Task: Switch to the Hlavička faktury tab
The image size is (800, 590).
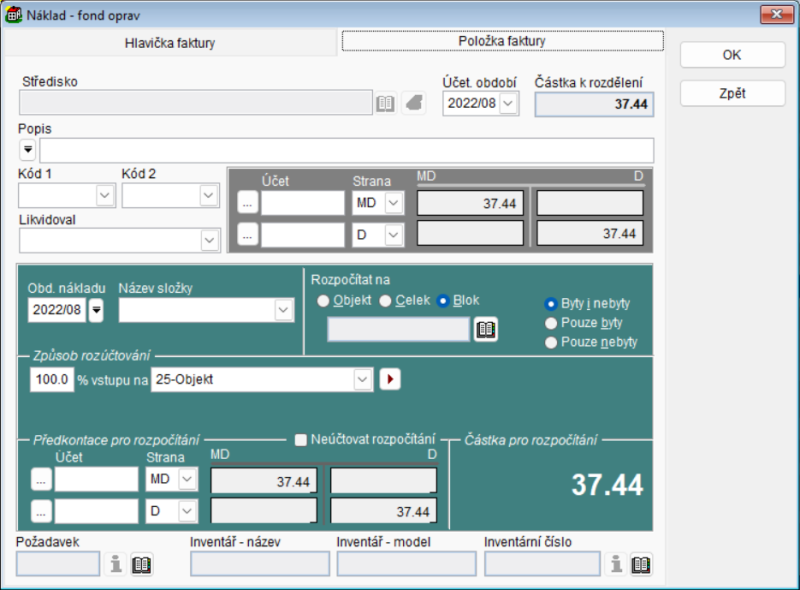Action: [x=169, y=43]
